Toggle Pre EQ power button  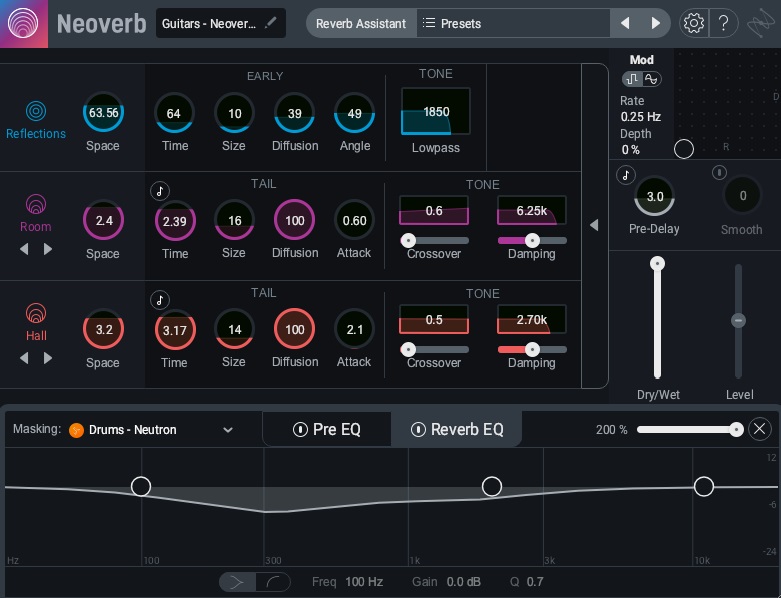(300, 429)
